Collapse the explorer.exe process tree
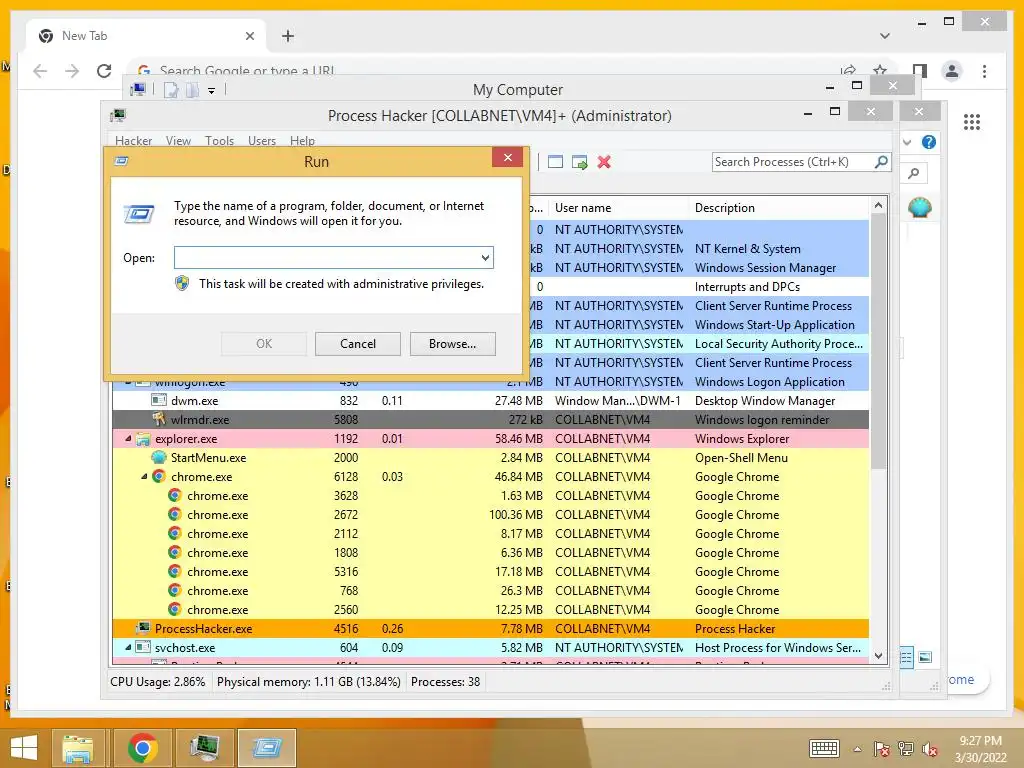This screenshot has width=1024, height=768. tap(128, 439)
